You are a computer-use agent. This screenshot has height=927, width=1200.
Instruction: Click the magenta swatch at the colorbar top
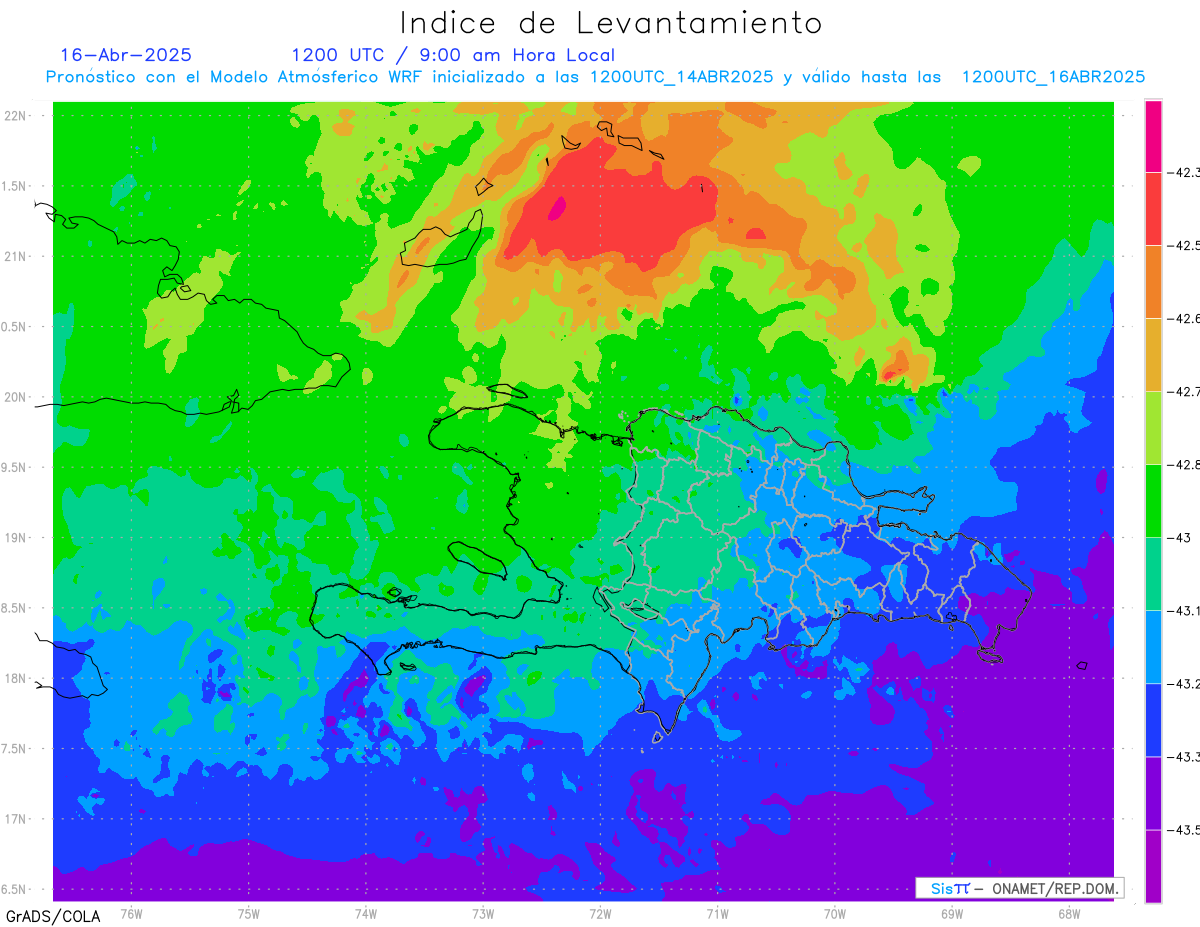click(1153, 136)
